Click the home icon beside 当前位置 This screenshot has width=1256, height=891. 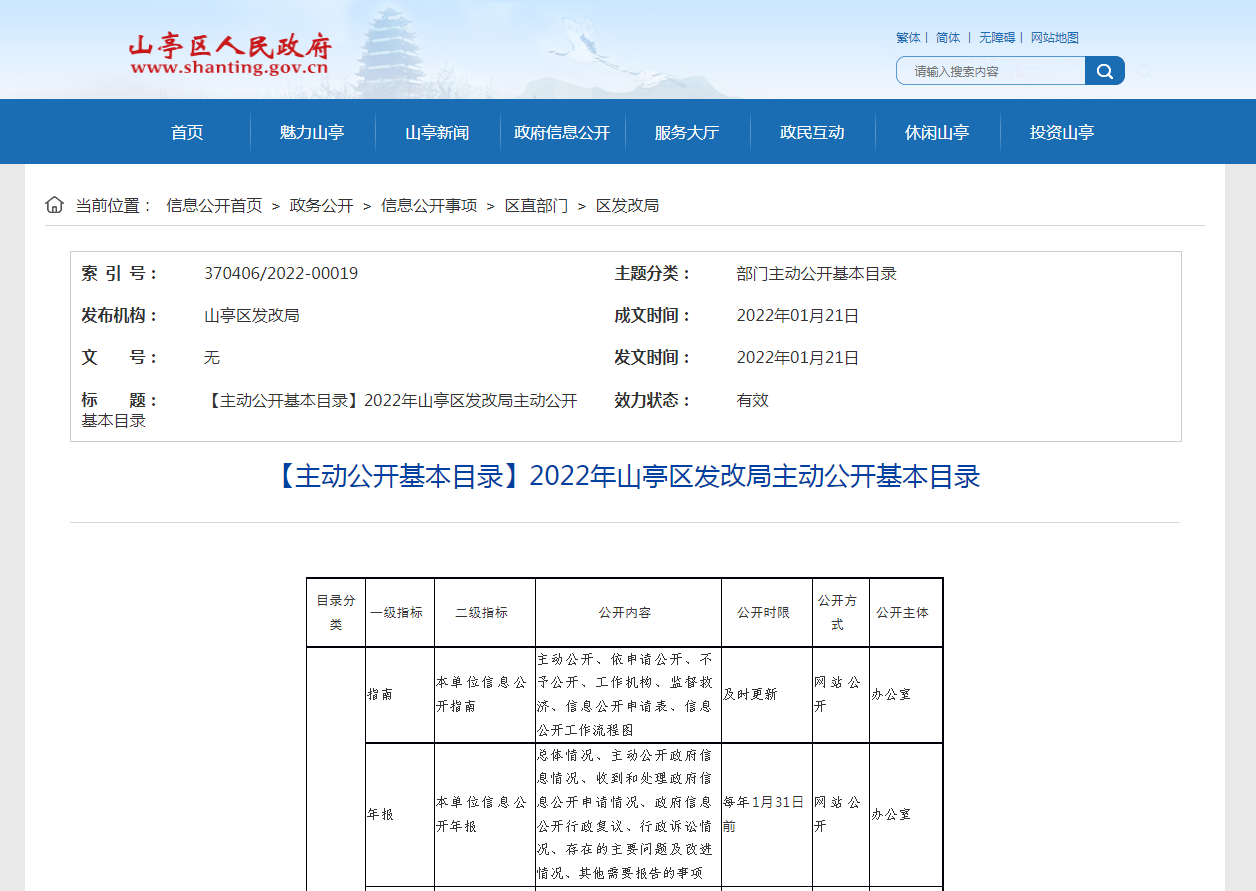(54, 205)
